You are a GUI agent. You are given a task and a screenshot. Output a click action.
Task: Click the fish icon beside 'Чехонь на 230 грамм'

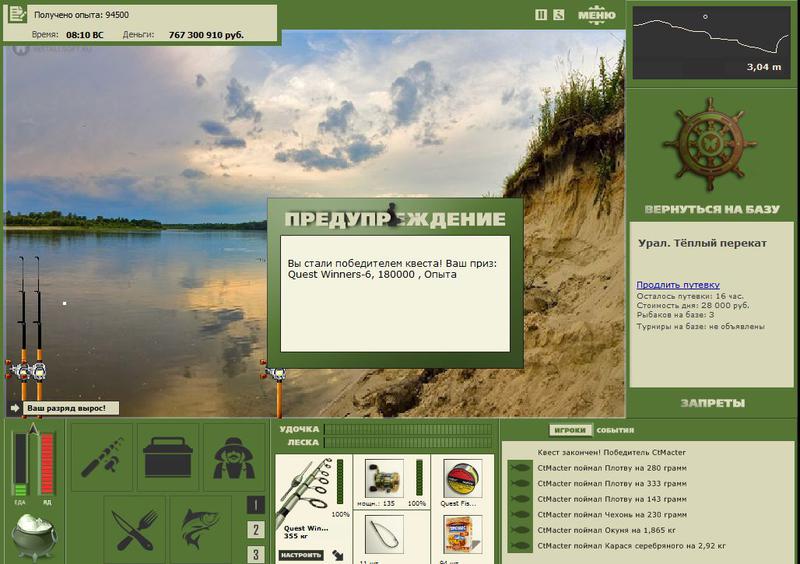tap(520, 514)
